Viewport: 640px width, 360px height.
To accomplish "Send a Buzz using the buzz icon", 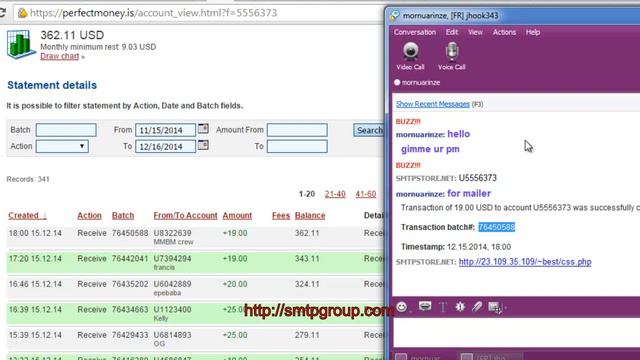I will coord(460,307).
